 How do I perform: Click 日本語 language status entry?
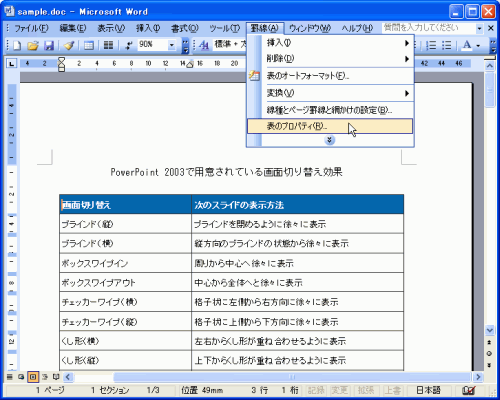point(429,390)
